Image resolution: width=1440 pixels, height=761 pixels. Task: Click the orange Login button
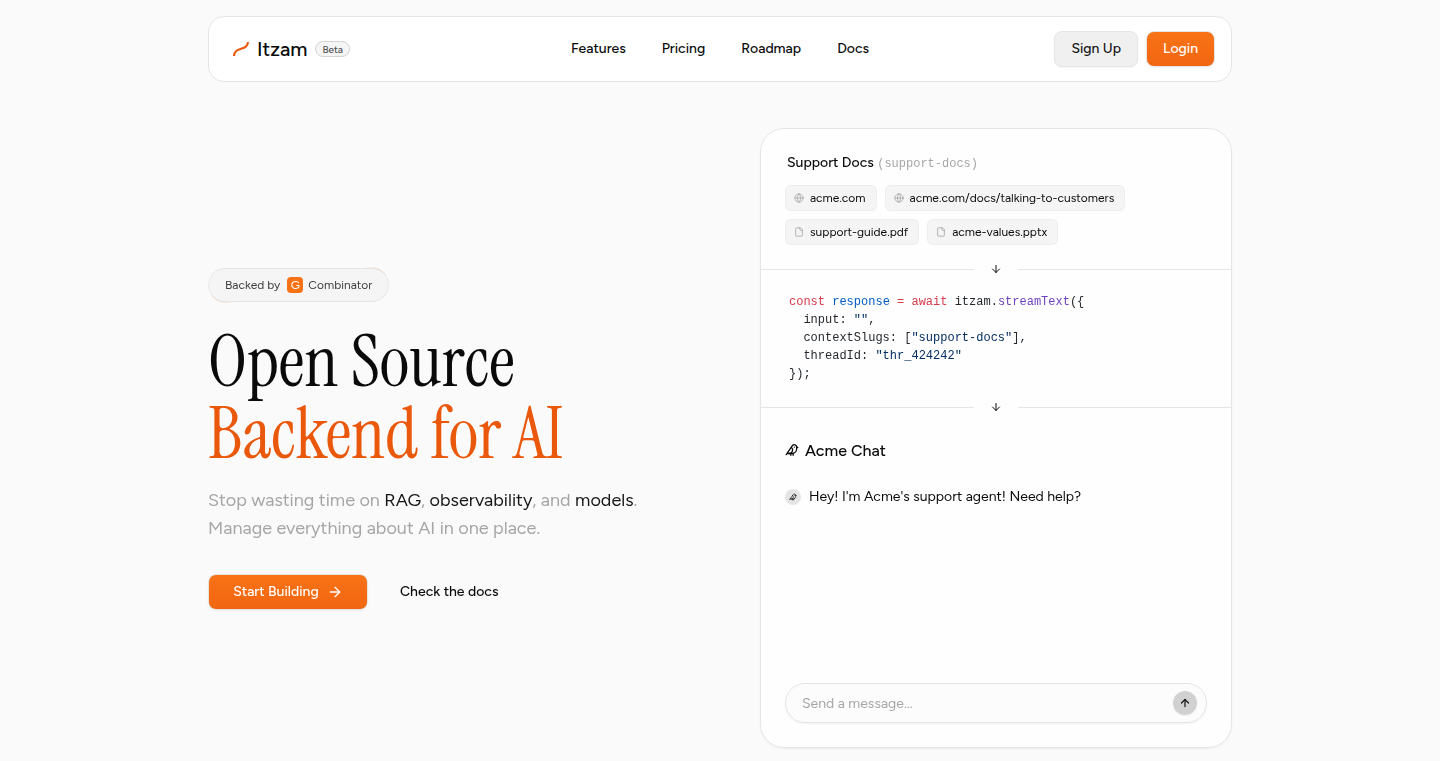pyautogui.click(x=1180, y=49)
